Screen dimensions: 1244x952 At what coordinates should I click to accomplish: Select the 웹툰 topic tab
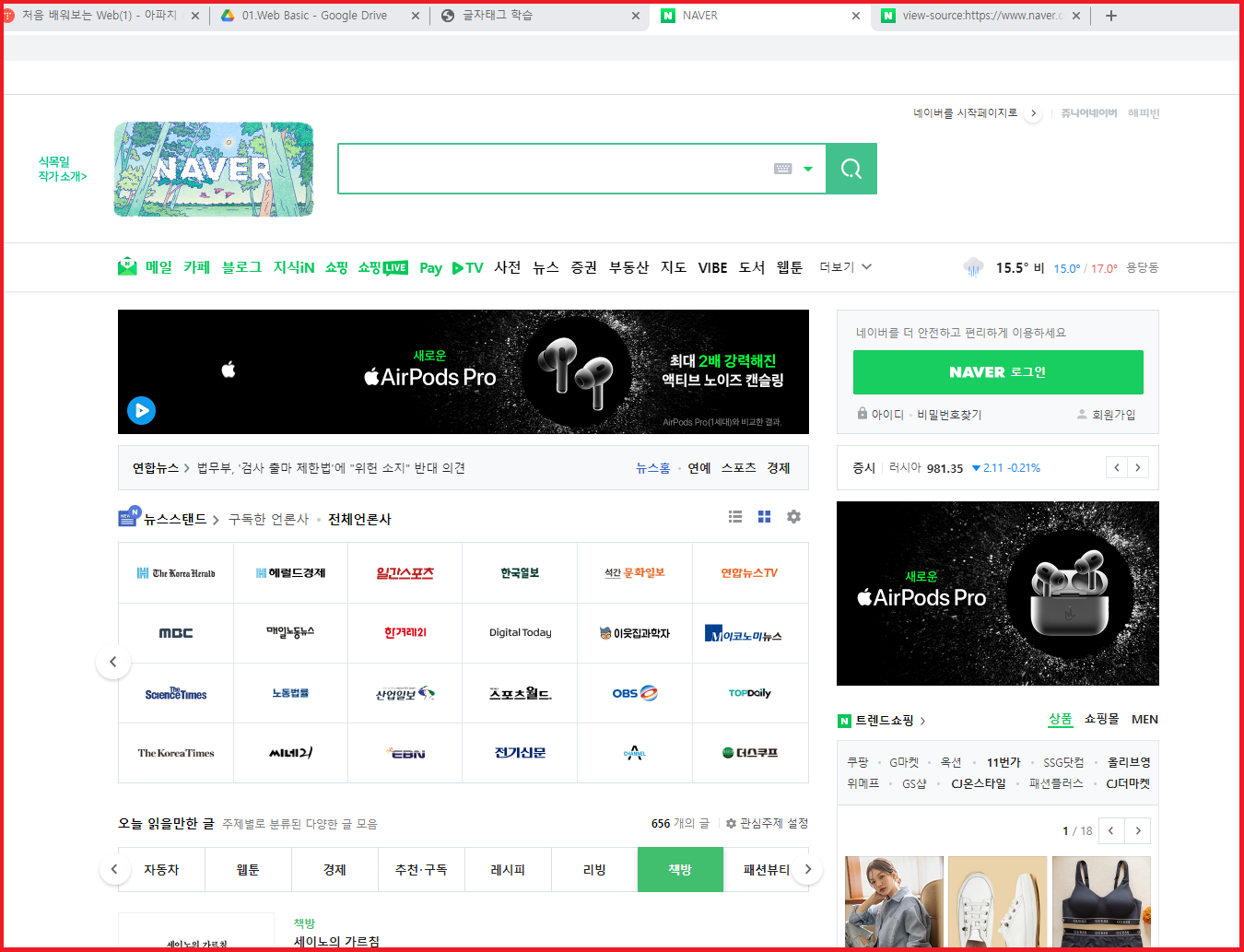(248, 869)
